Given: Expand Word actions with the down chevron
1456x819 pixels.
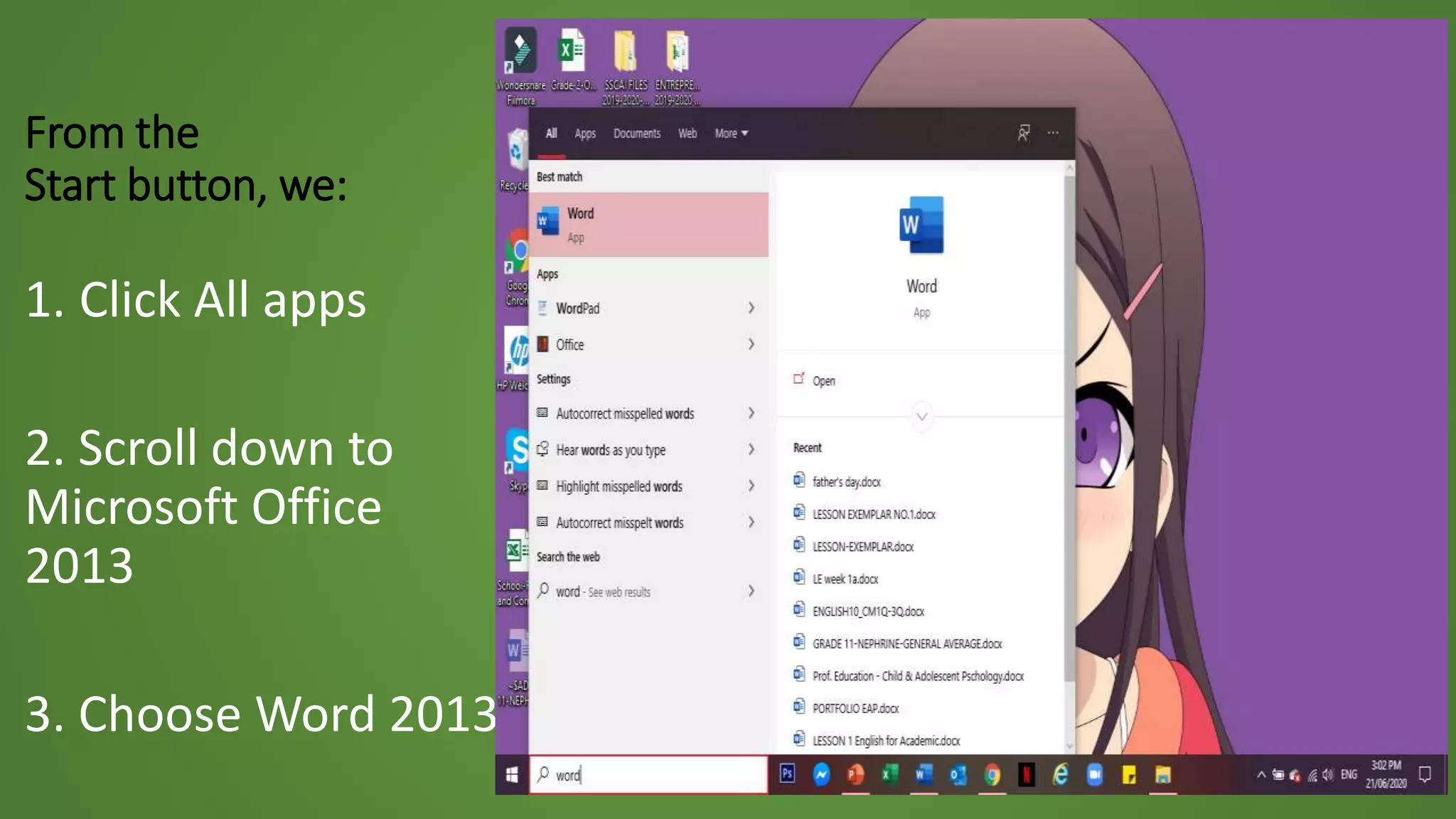Looking at the screenshot, I should 921,417.
